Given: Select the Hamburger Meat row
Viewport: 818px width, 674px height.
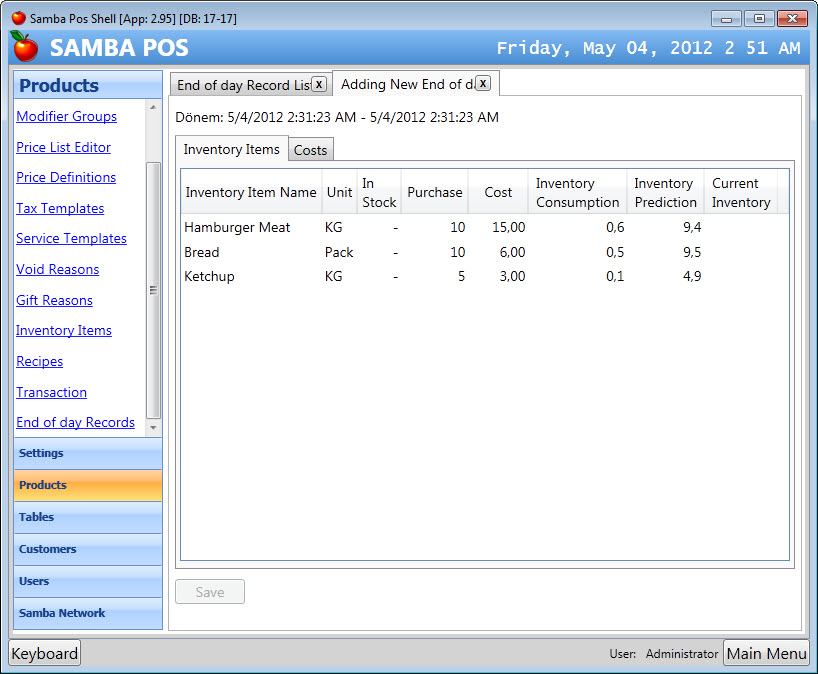Looking at the screenshot, I should (x=485, y=227).
